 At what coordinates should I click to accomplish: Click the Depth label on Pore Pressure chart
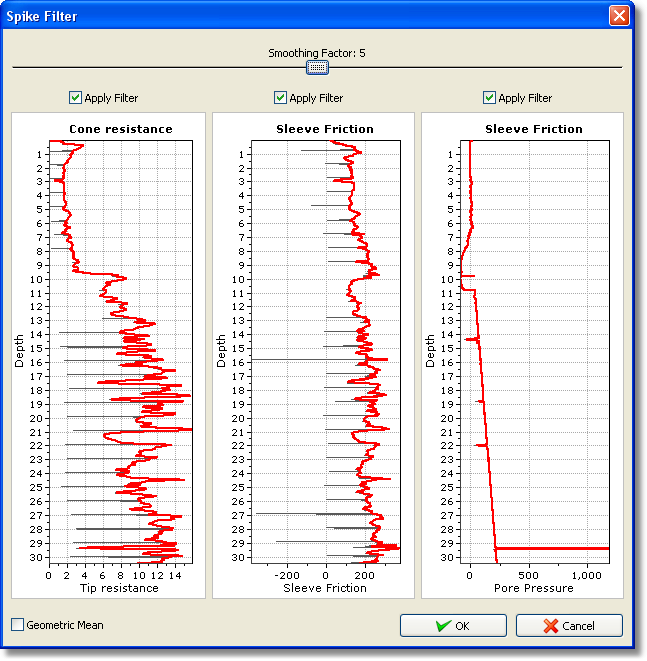click(431, 351)
